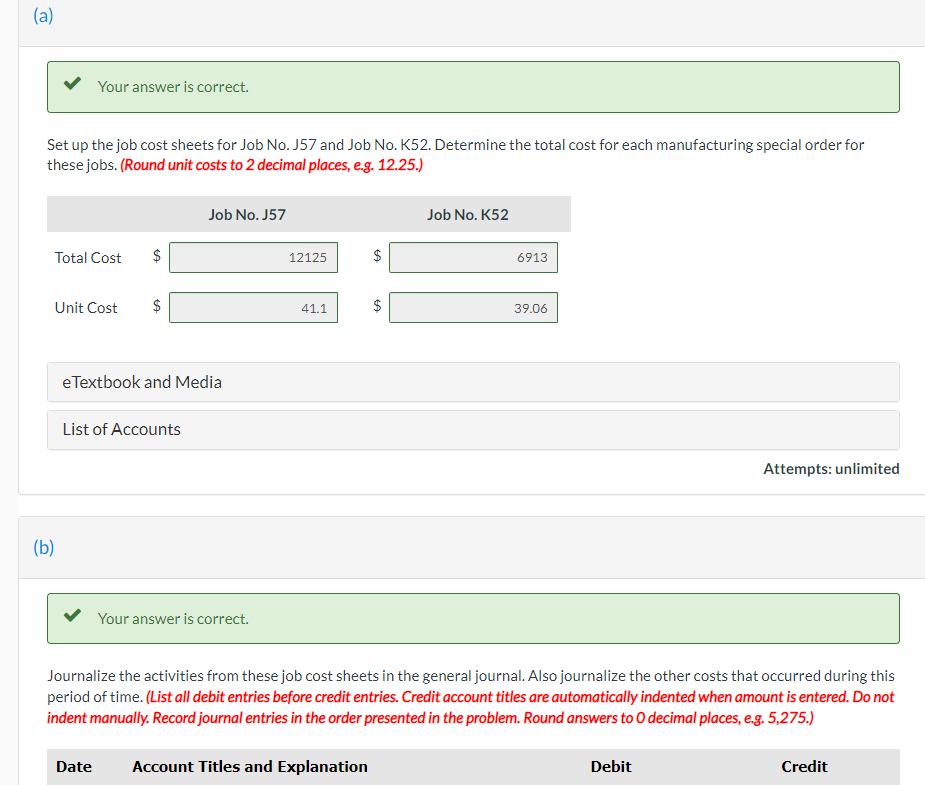Click the 'Account Titles and Explanation' header

(x=250, y=767)
